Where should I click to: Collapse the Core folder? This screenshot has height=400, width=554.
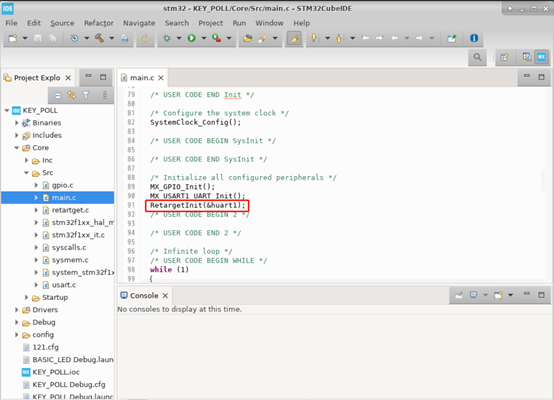16,148
